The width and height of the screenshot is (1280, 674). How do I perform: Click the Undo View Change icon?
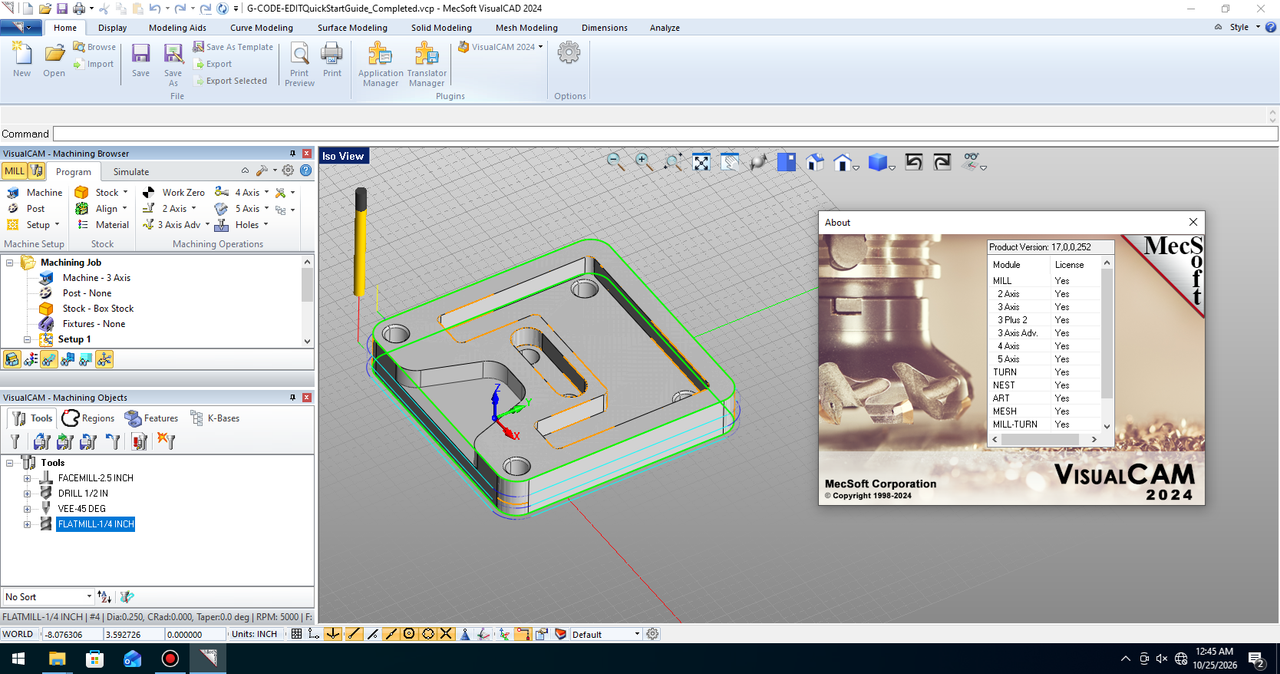913,161
